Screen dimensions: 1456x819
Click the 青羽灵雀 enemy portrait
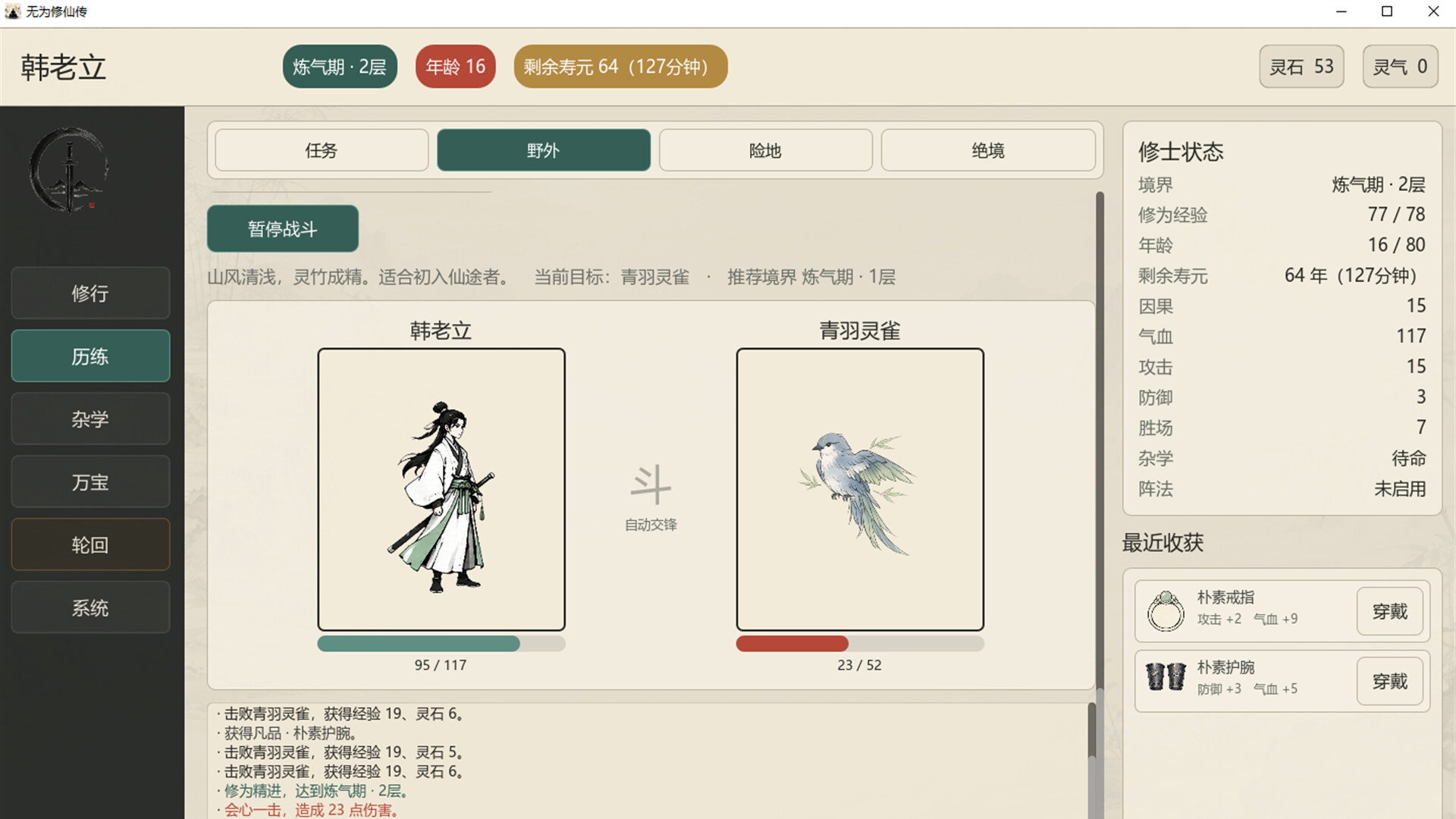[860, 489]
